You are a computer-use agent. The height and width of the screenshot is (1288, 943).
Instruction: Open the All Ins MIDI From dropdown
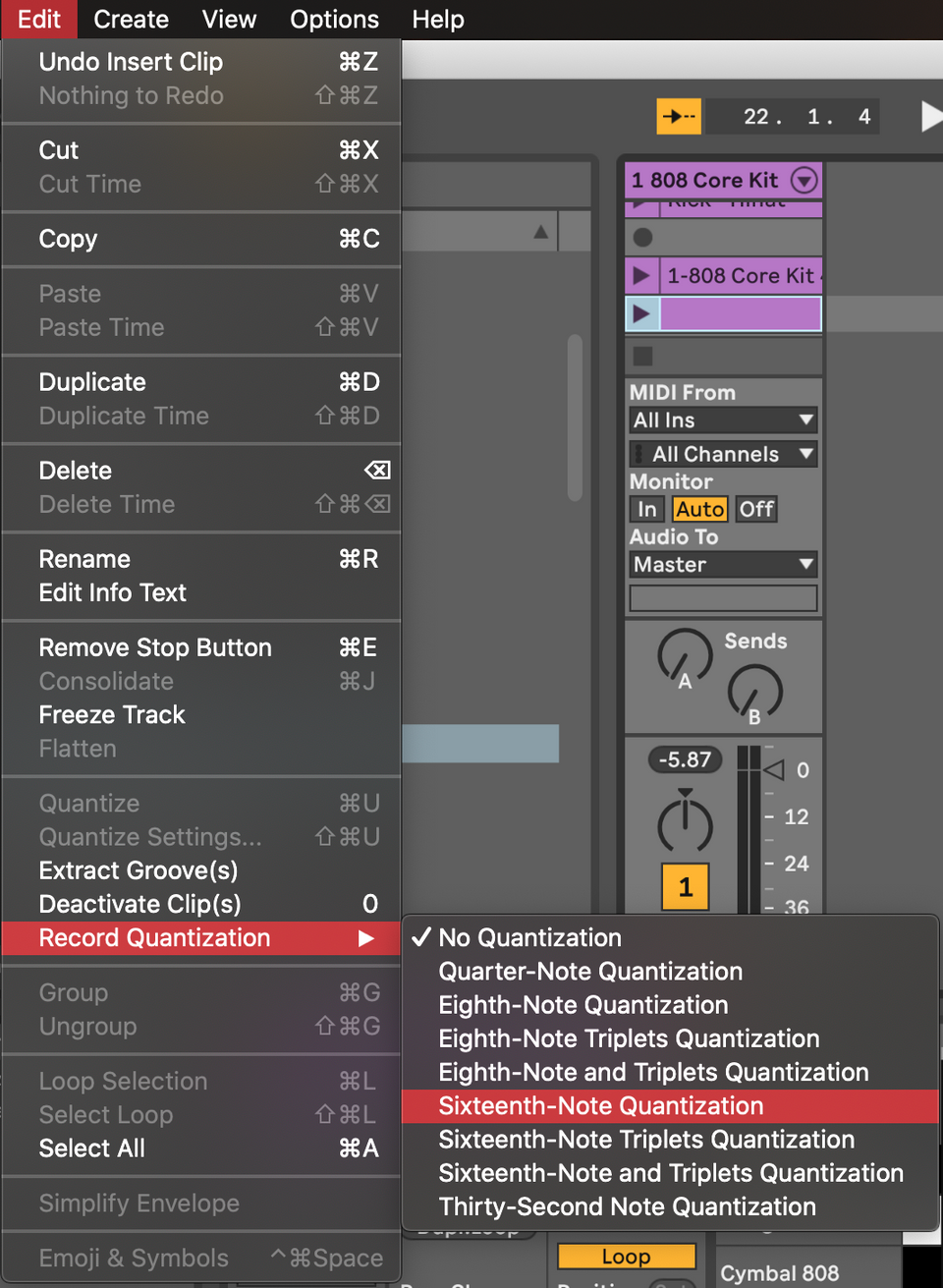click(x=724, y=420)
